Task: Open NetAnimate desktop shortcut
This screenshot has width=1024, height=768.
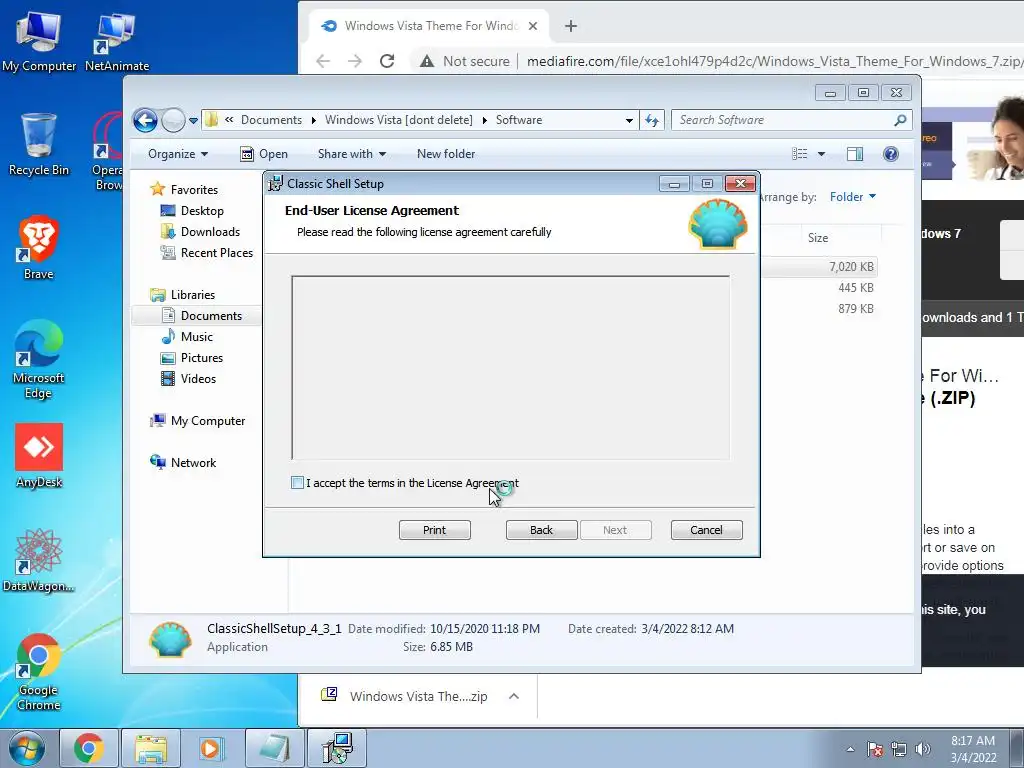Action: tap(117, 42)
